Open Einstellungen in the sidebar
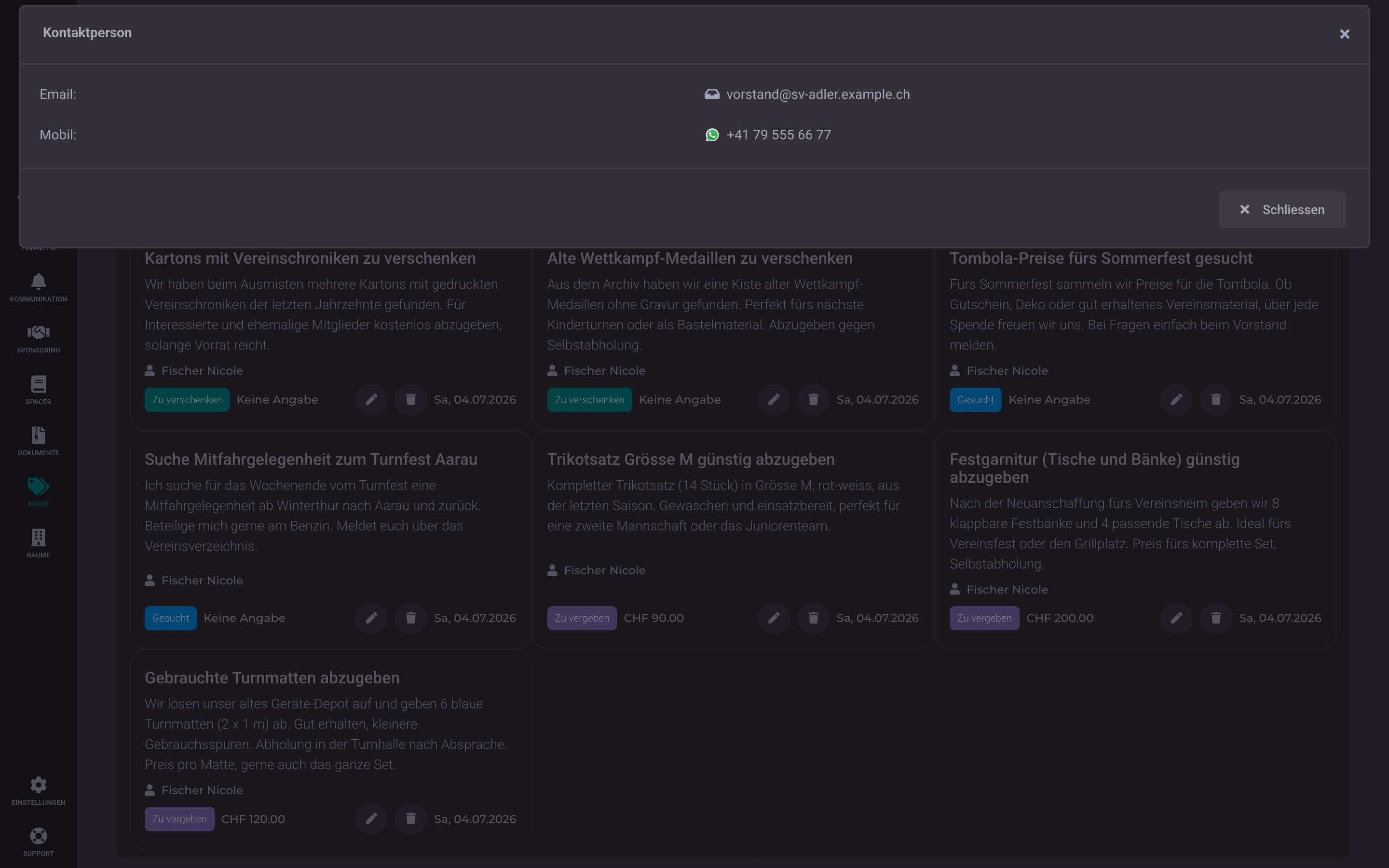 39,790
